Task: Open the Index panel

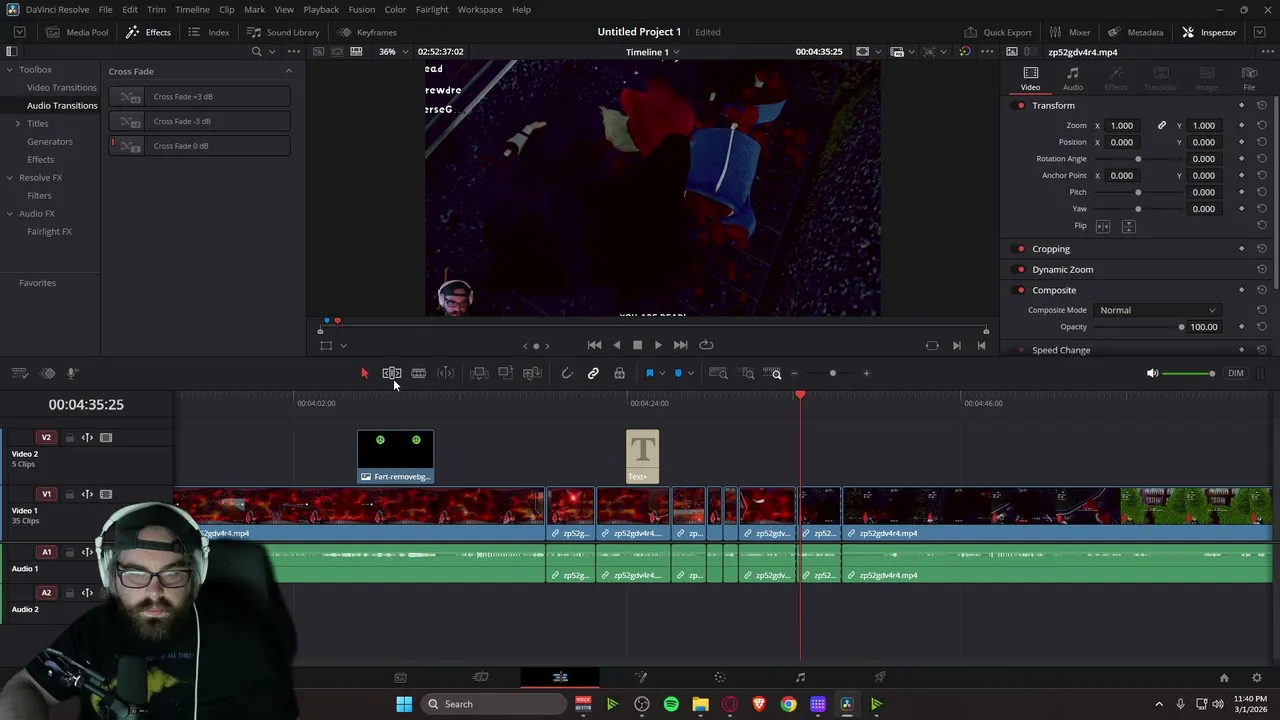Action: coord(208,32)
